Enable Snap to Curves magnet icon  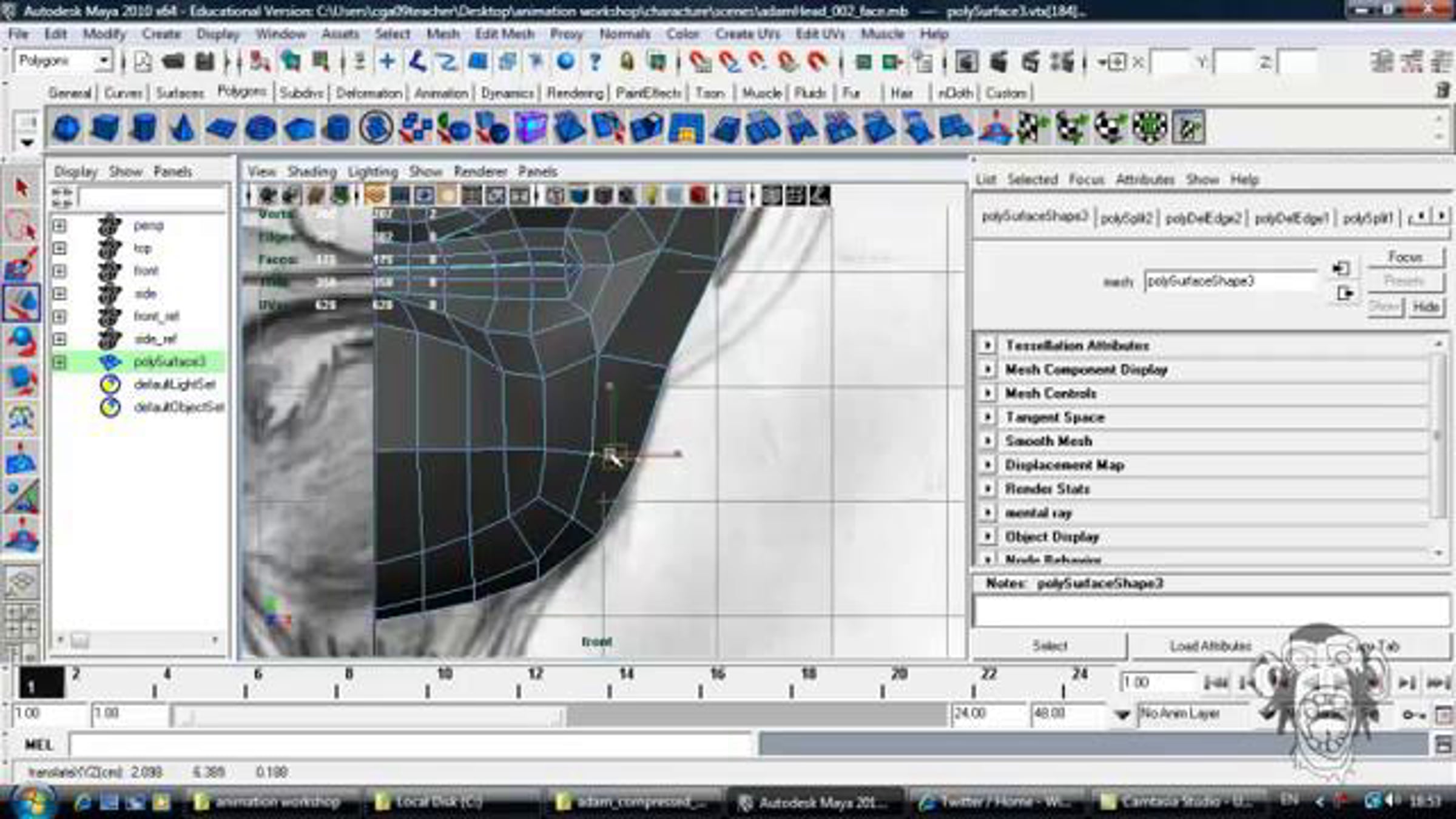729,62
